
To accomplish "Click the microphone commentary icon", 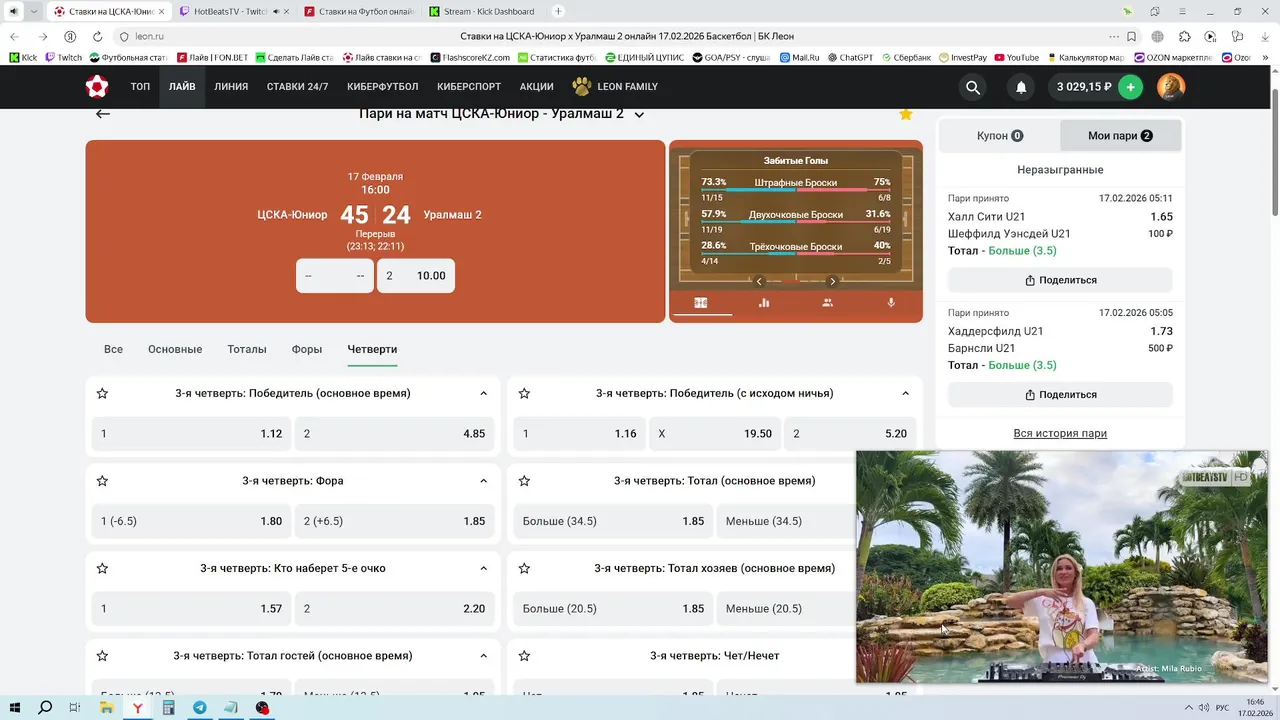I will pos(891,303).
